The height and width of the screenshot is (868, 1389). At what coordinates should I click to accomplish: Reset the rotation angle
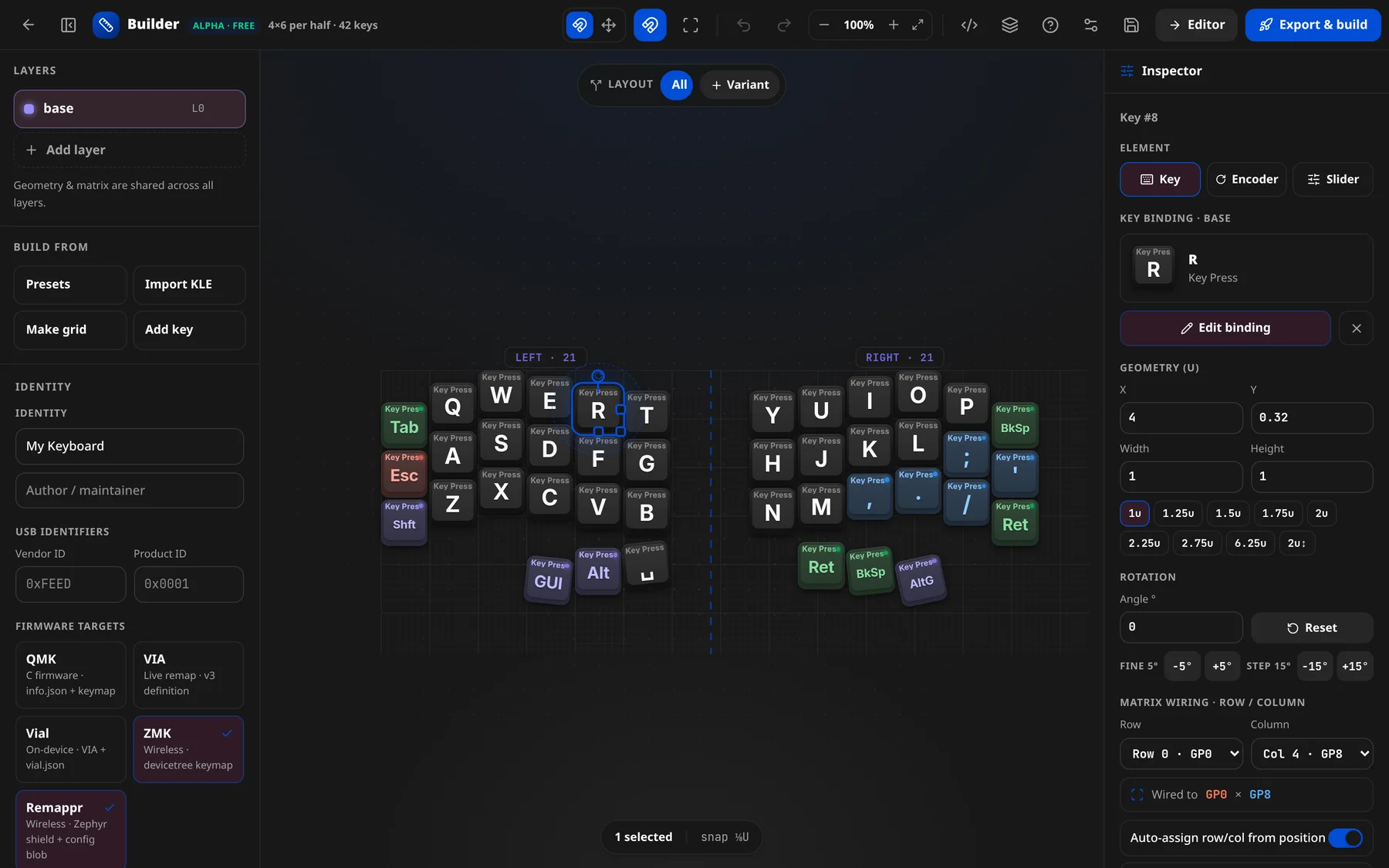coord(1311,628)
